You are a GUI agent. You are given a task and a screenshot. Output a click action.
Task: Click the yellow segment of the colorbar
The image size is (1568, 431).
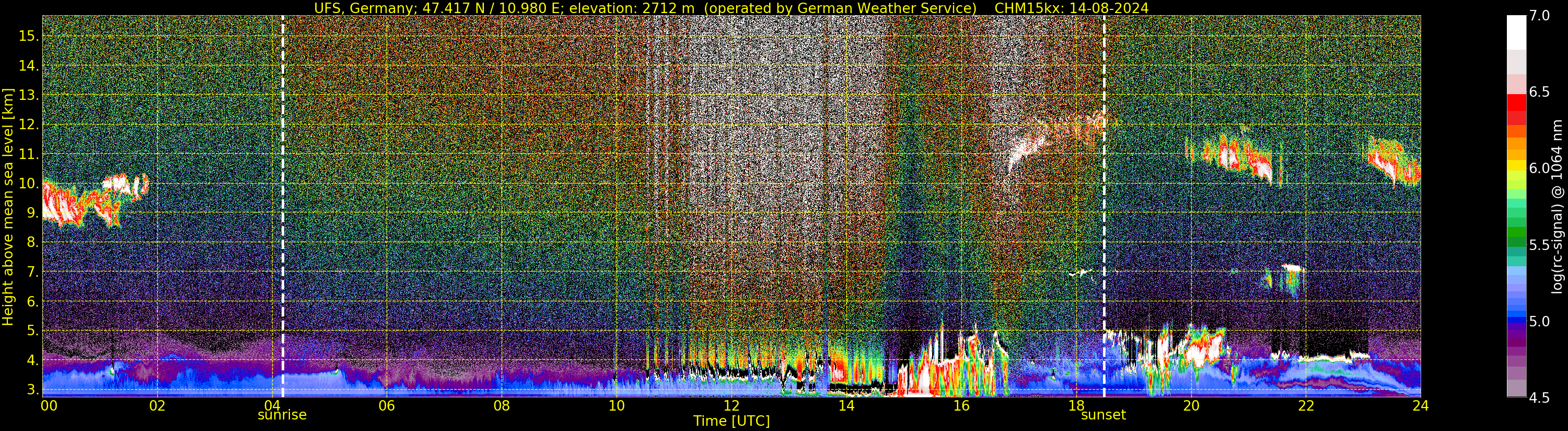click(x=1516, y=165)
